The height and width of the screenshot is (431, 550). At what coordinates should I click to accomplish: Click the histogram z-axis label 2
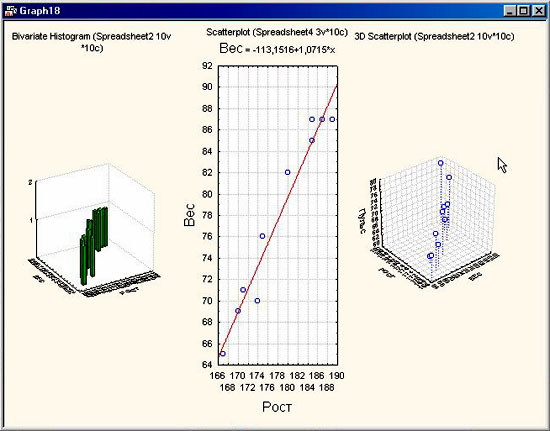point(31,182)
